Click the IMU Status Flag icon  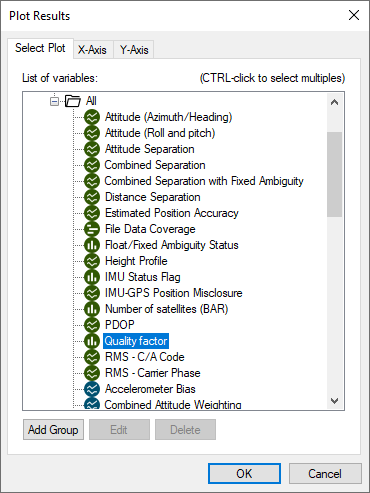tap(92, 277)
